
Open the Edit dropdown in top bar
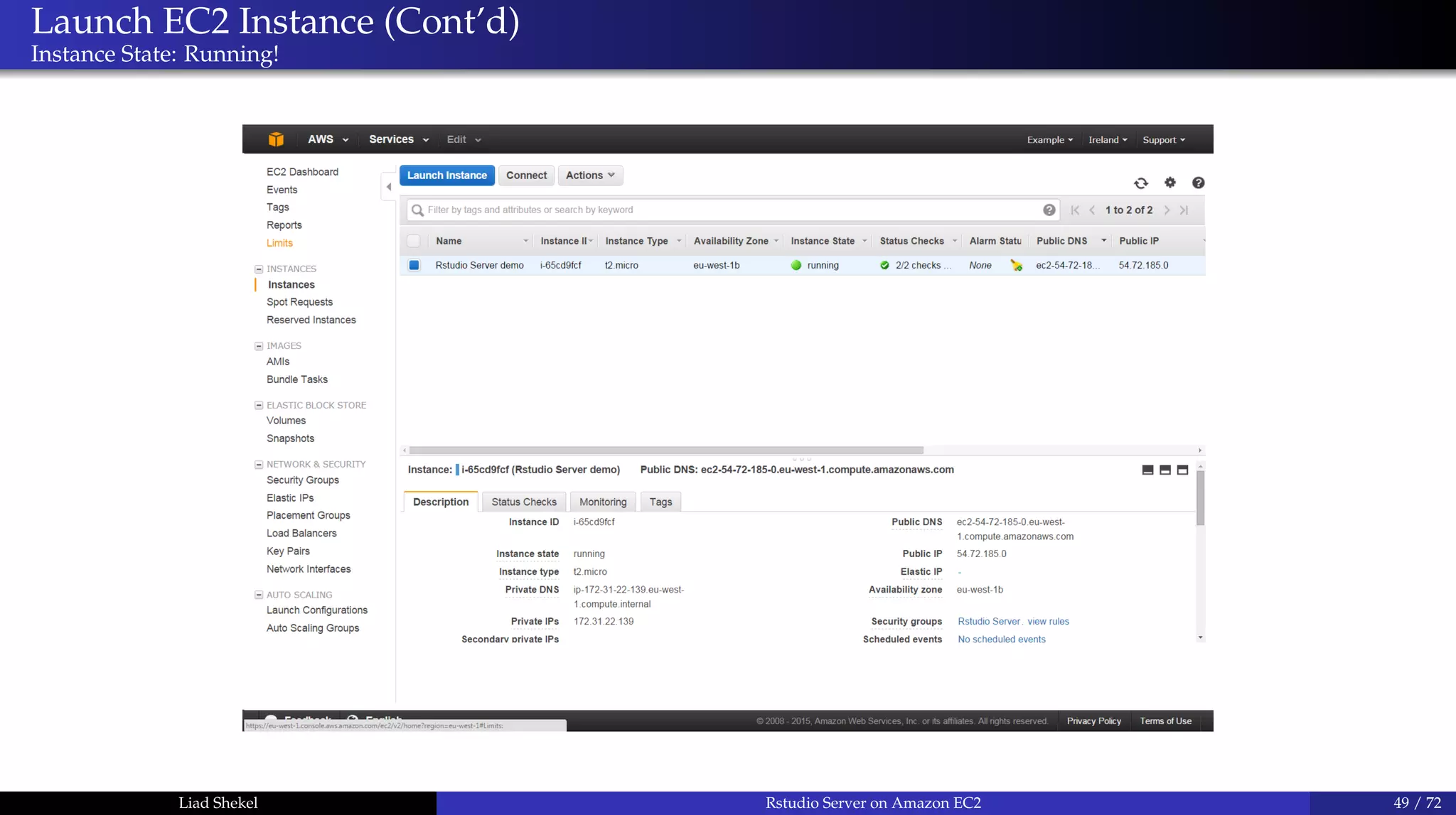pos(464,139)
